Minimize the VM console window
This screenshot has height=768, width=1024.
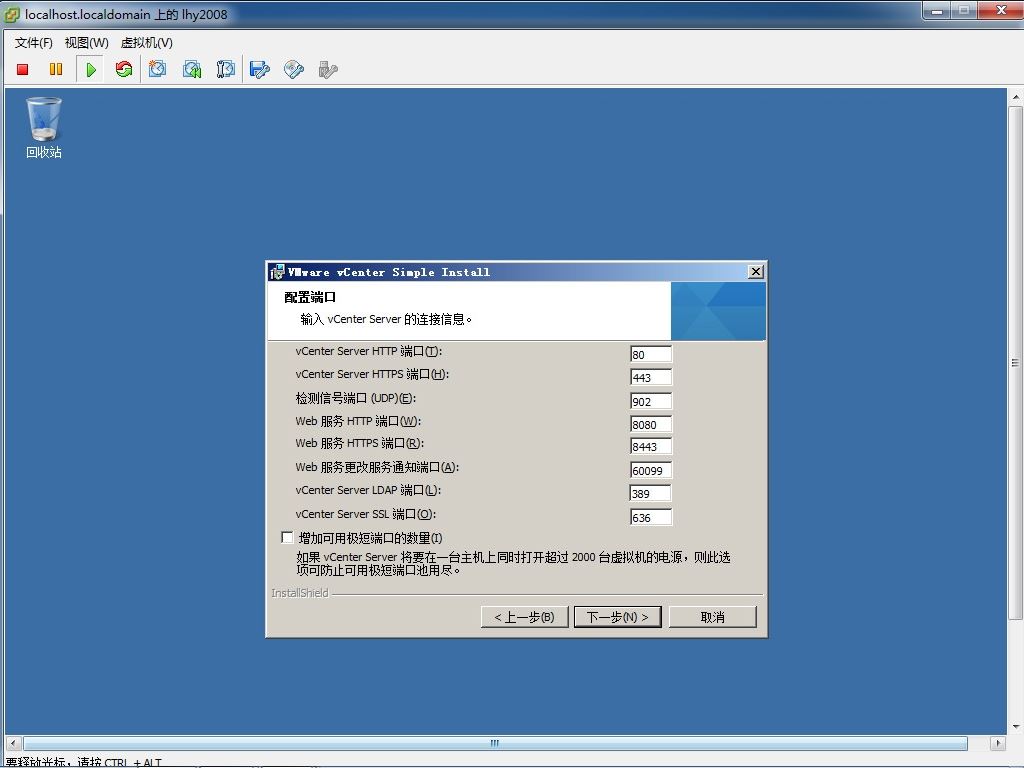coord(936,10)
